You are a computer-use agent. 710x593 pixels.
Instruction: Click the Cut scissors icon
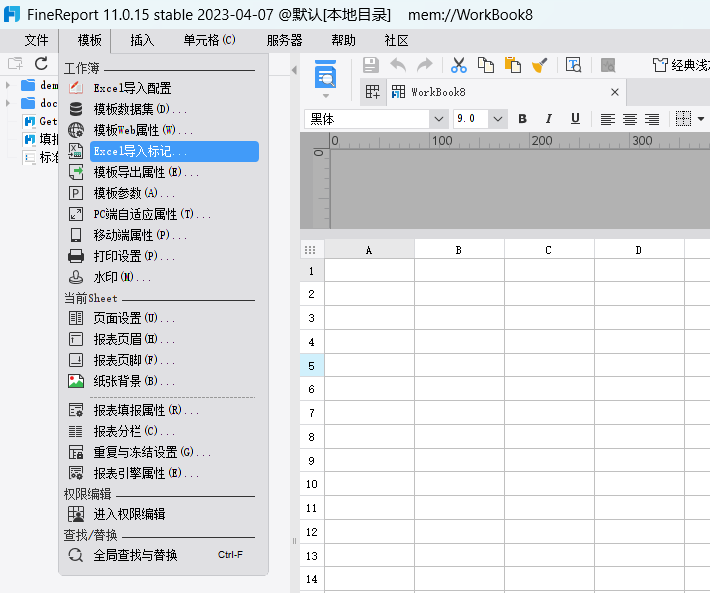coord(459,65)
